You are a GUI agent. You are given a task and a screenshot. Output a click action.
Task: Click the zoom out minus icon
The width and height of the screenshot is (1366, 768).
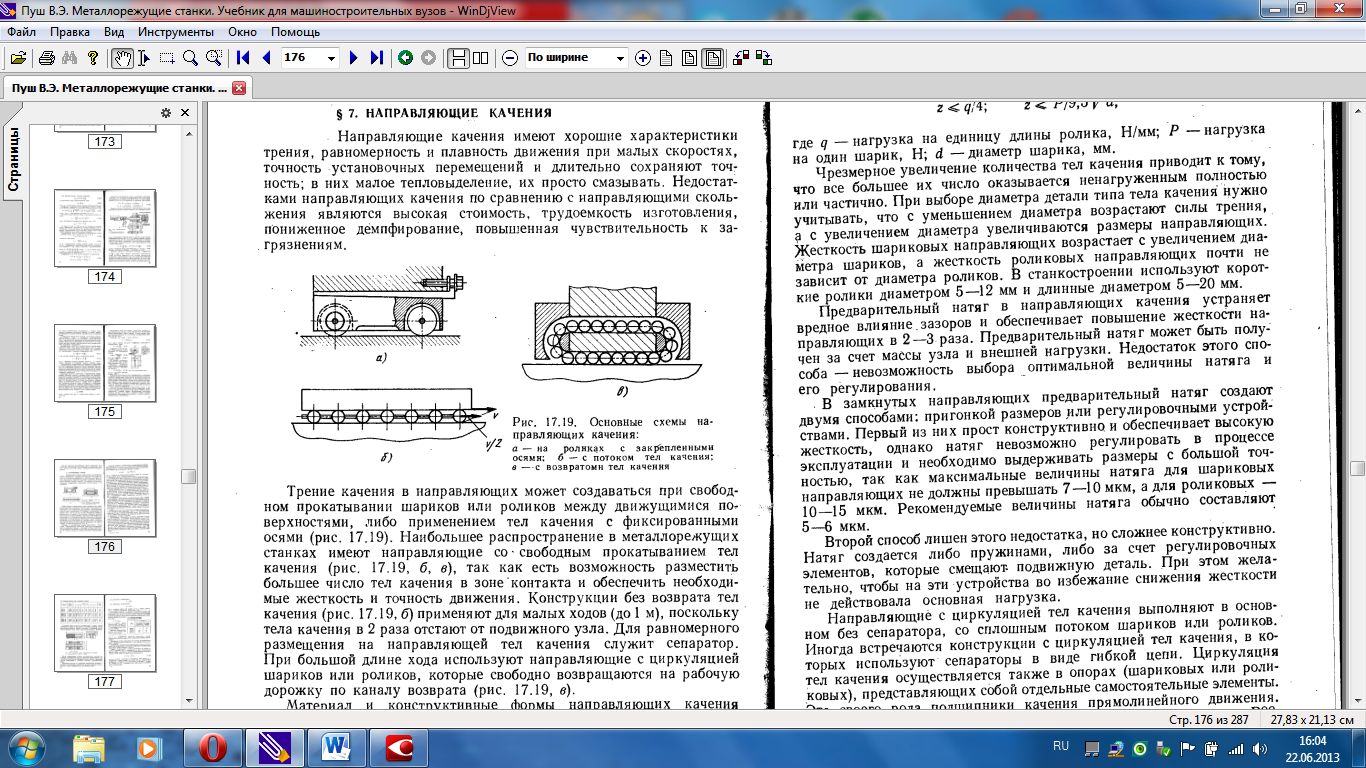point(510,58)
